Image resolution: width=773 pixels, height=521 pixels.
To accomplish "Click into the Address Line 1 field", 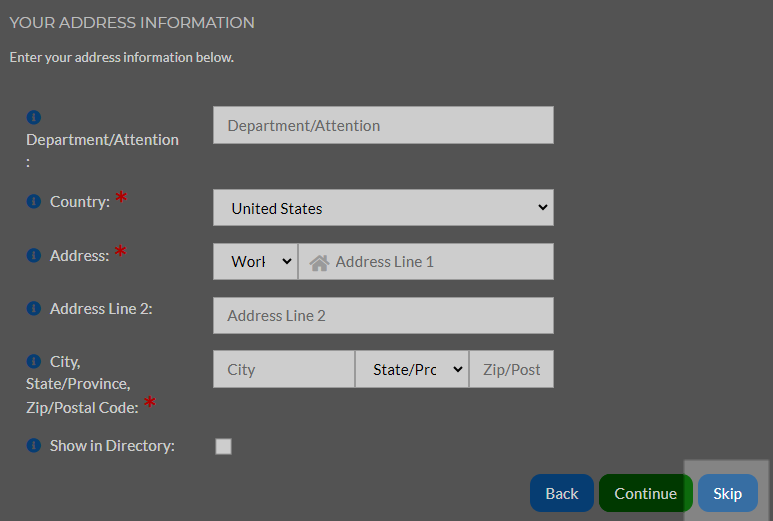I will point(426,261).
